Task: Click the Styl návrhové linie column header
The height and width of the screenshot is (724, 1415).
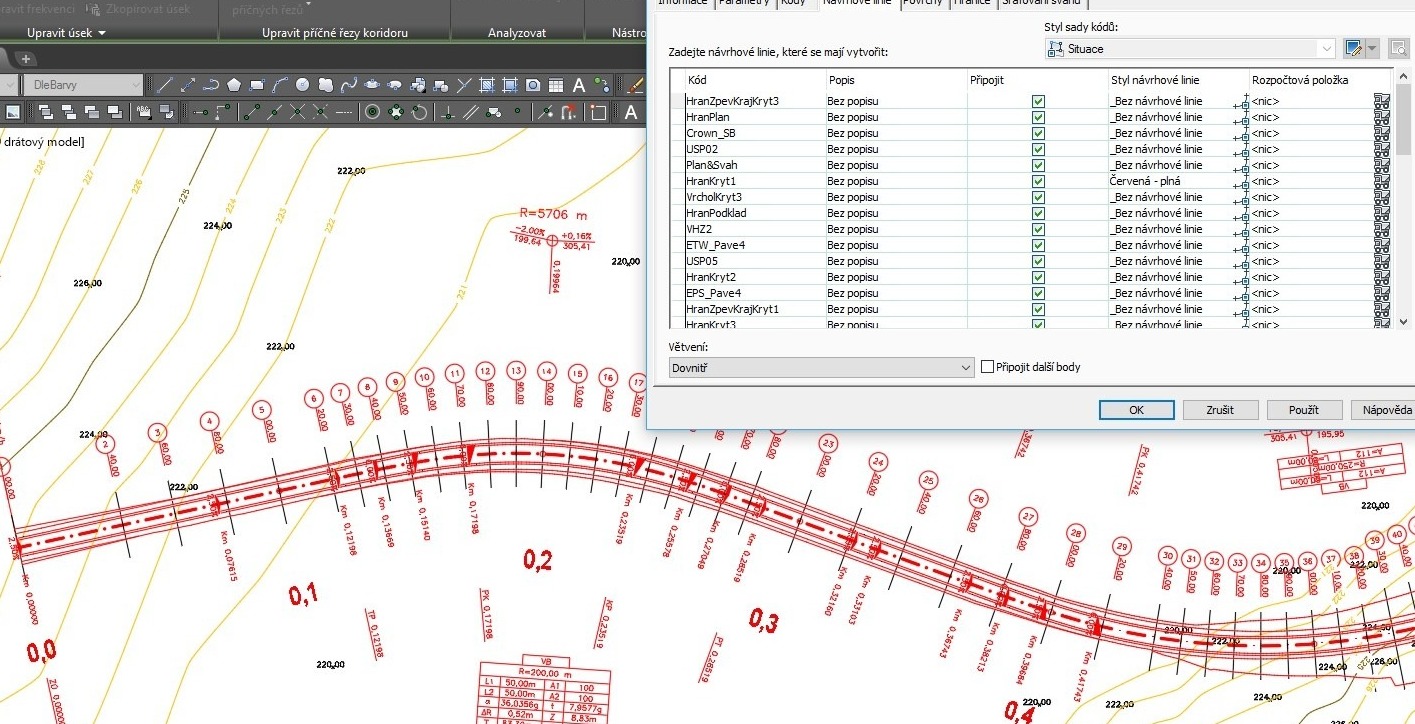Action: (1179, 79)
